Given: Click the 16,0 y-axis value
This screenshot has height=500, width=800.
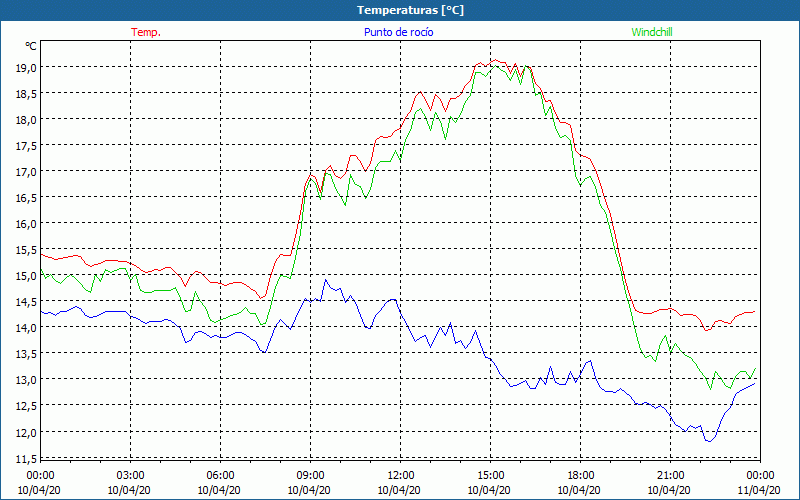Looking at the screenshot, I should click(26, 223).
